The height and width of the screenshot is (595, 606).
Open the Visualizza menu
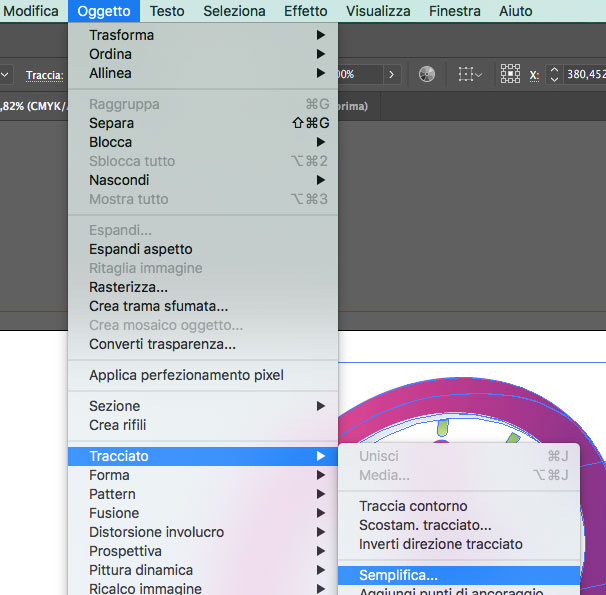click(378, 11)
